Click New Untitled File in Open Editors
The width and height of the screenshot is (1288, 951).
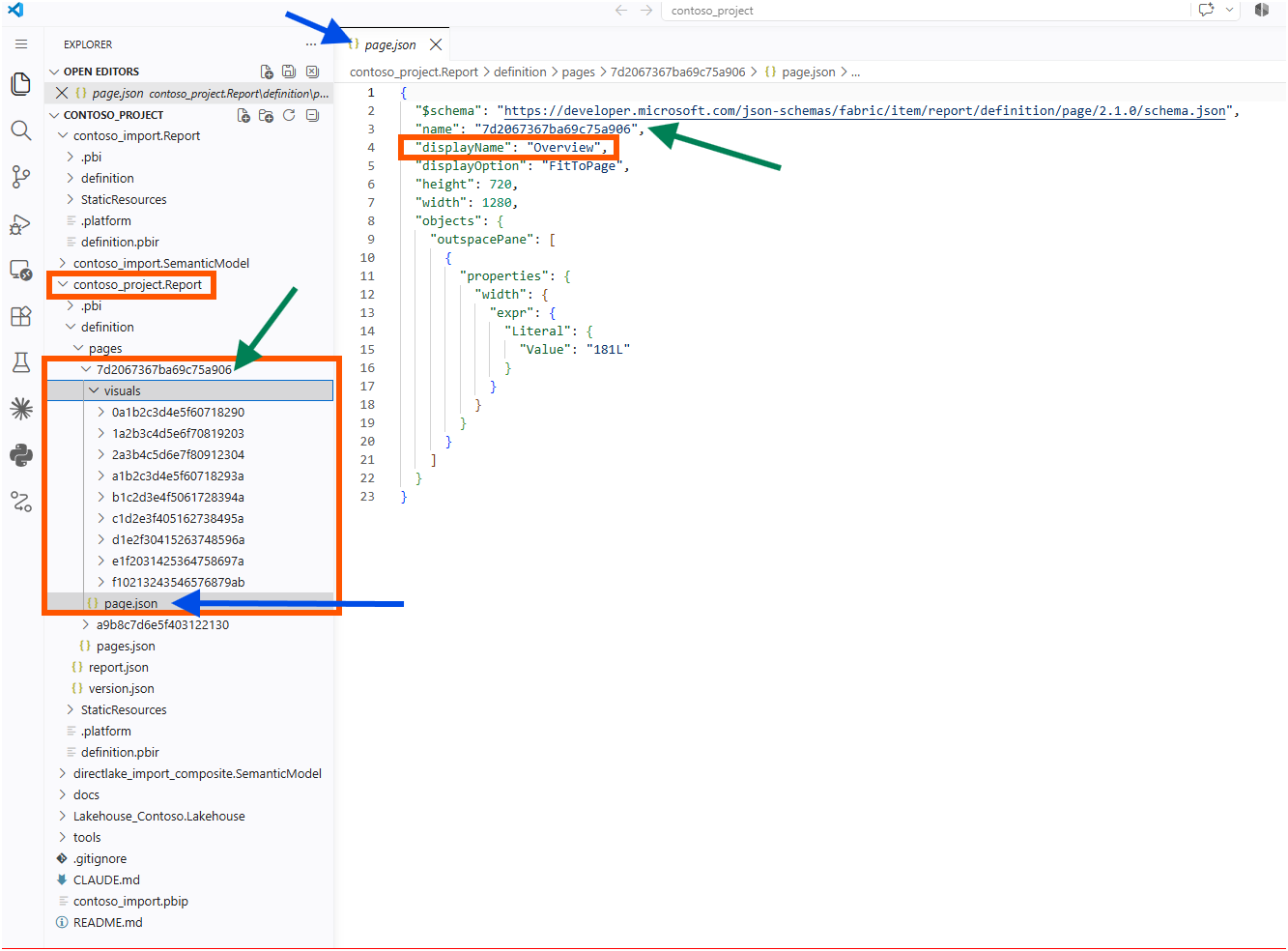click(x=267, y=72)
